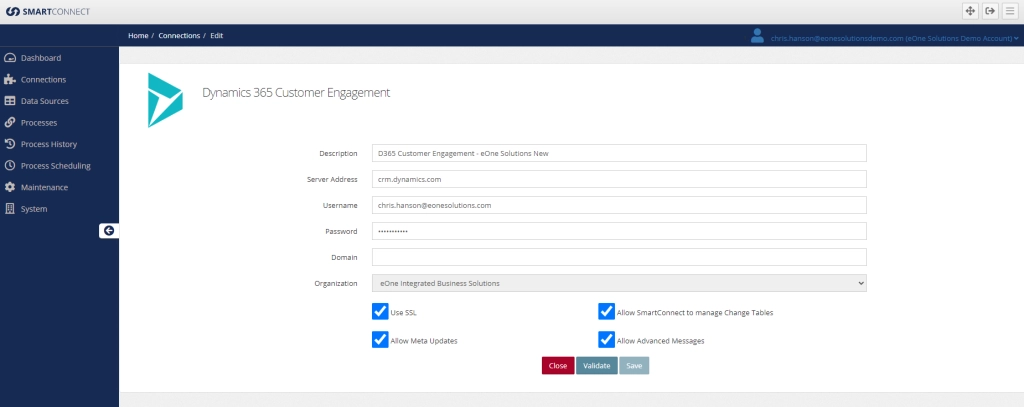Click the Password field label

point(341,232)
